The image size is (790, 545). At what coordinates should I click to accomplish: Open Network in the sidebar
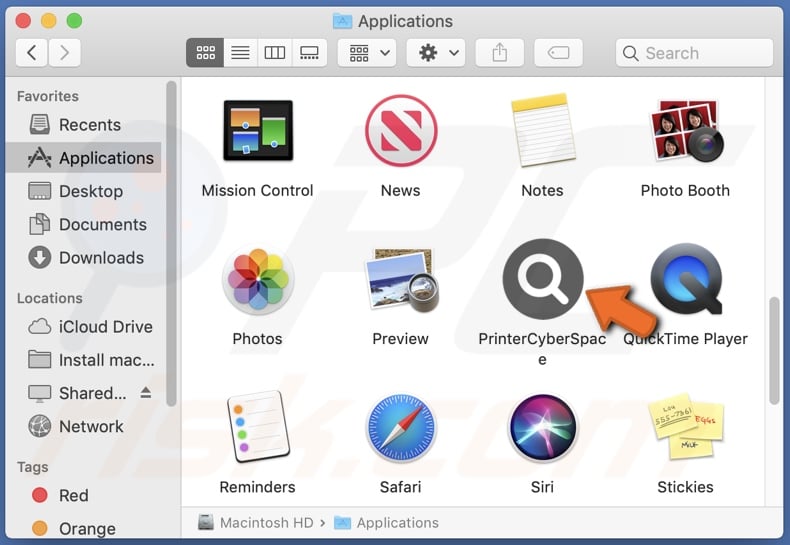(x=84, y=426)
